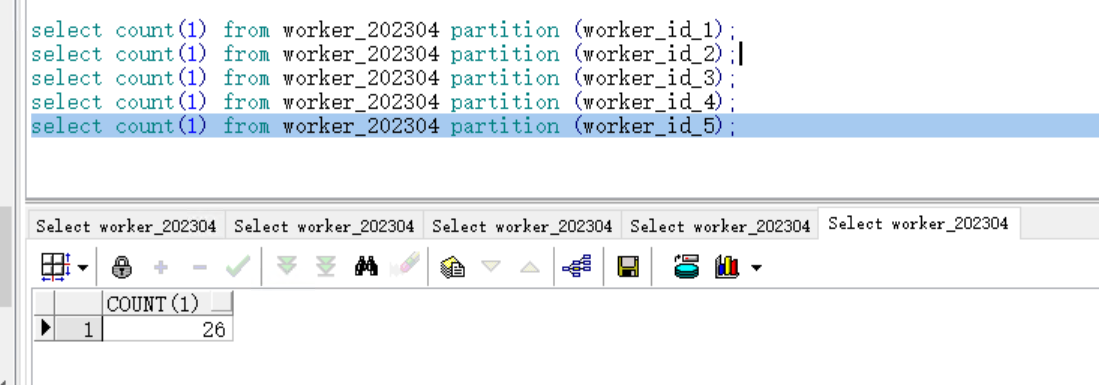Click the next record down triangle
The image size is (1099, 385).
[491, 266]
